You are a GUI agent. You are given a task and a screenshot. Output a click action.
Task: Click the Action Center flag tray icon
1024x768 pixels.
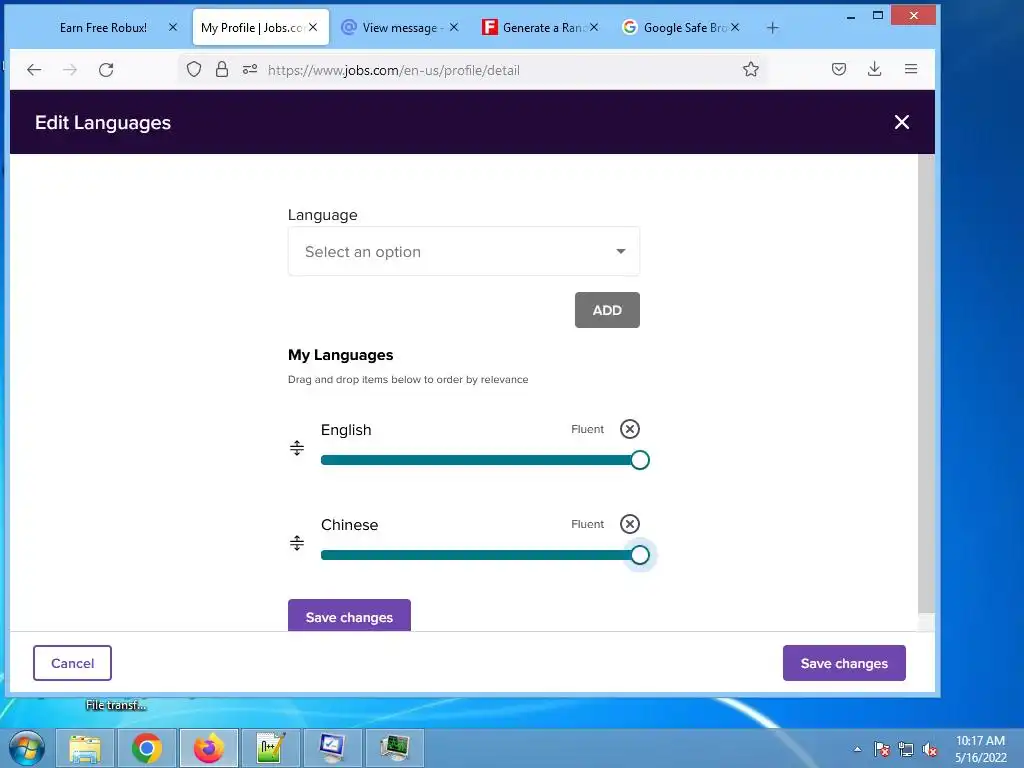pyautogui.click(x=881, y=749)
